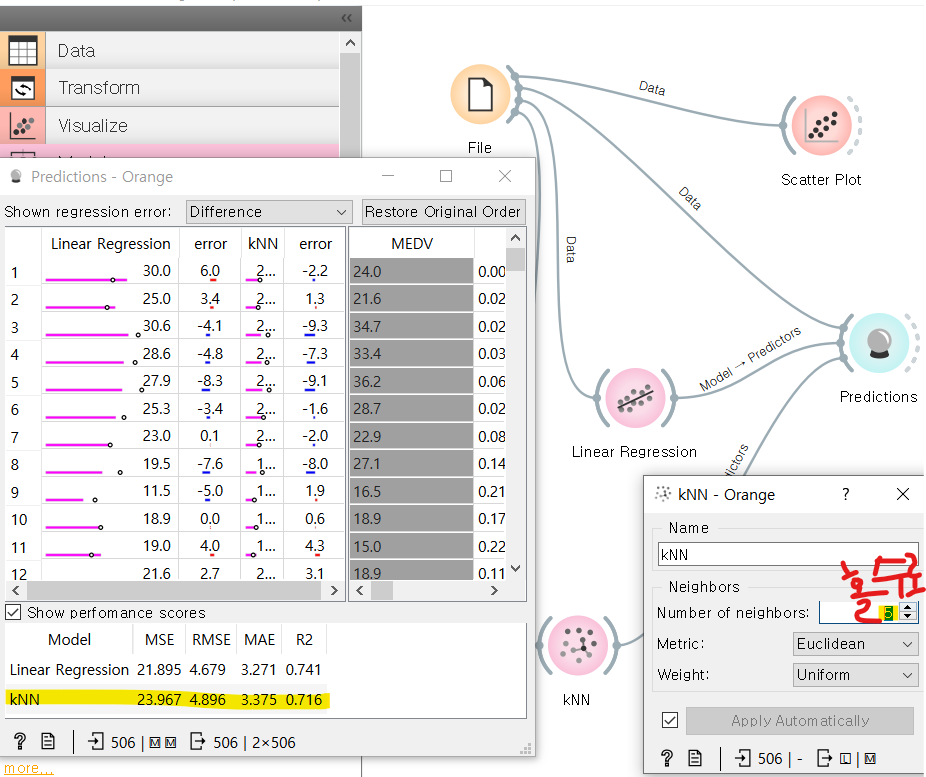Click the kNN Name input field
This screenshot has width=926, height=777.
coord(788,554)
